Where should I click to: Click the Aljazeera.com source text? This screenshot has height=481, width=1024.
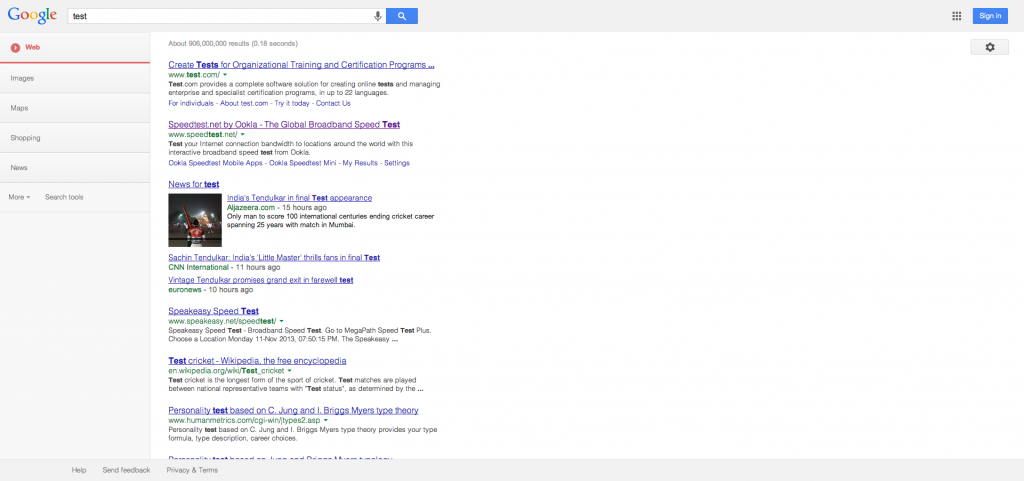point(251,208)
